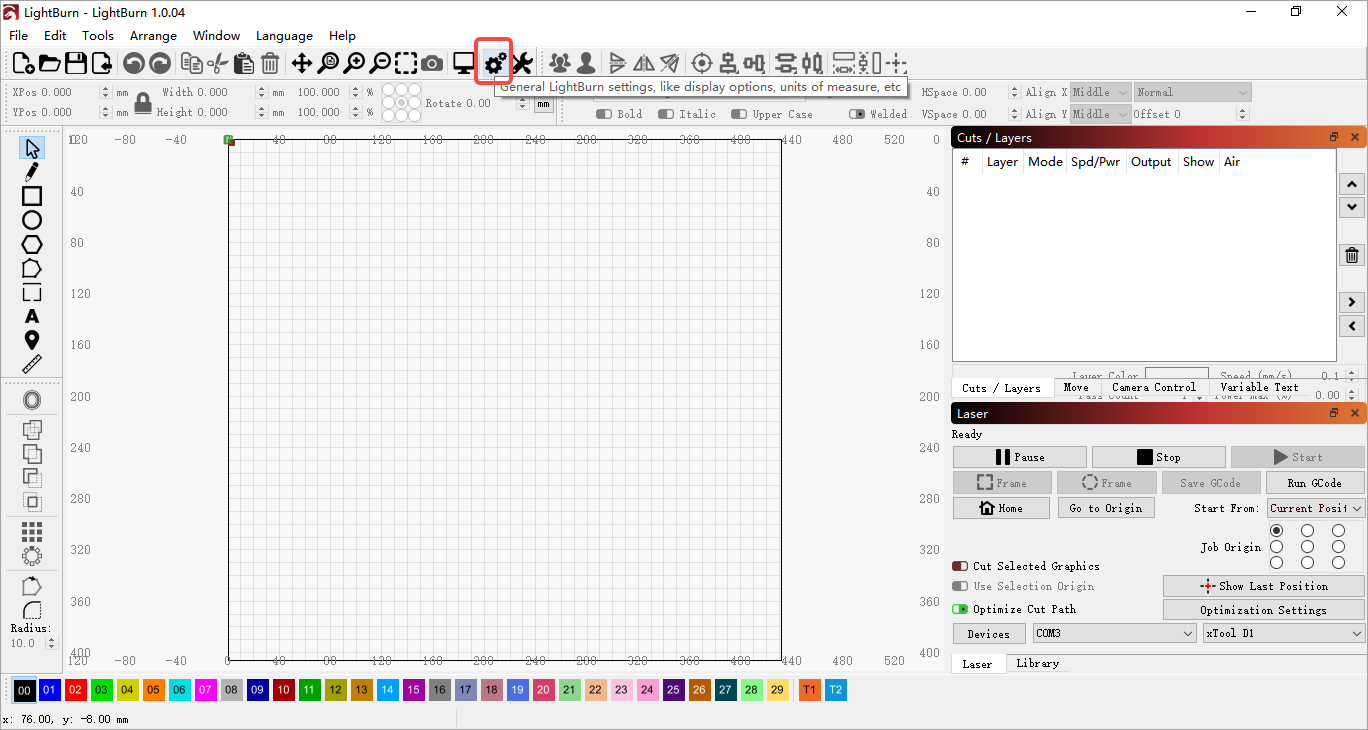Create a new file with New icon
Image resolution: width=1368 pixels, height=730 pixels.
tap(23, 64)
